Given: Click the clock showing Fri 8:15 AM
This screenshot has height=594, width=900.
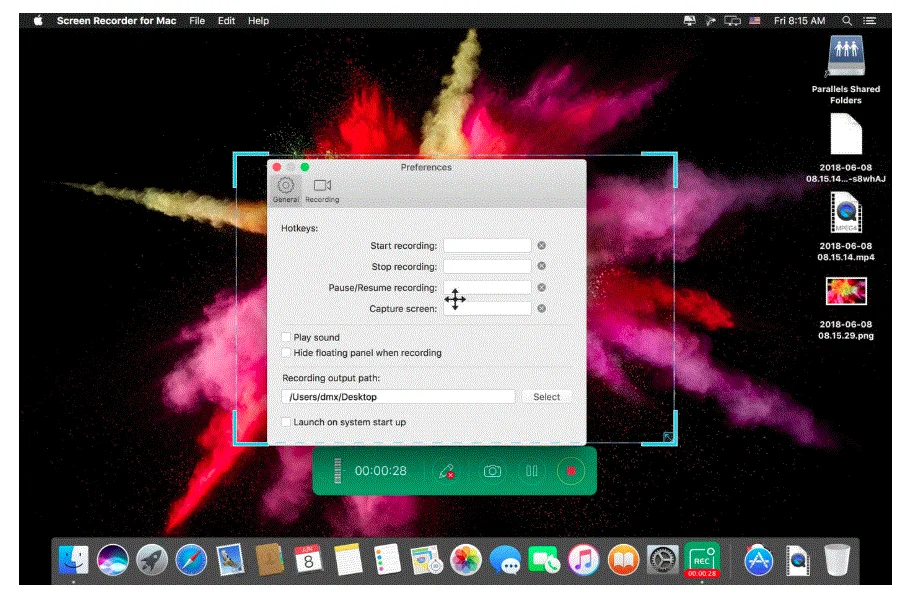Looking at the screenshot, I should point(800,21).
